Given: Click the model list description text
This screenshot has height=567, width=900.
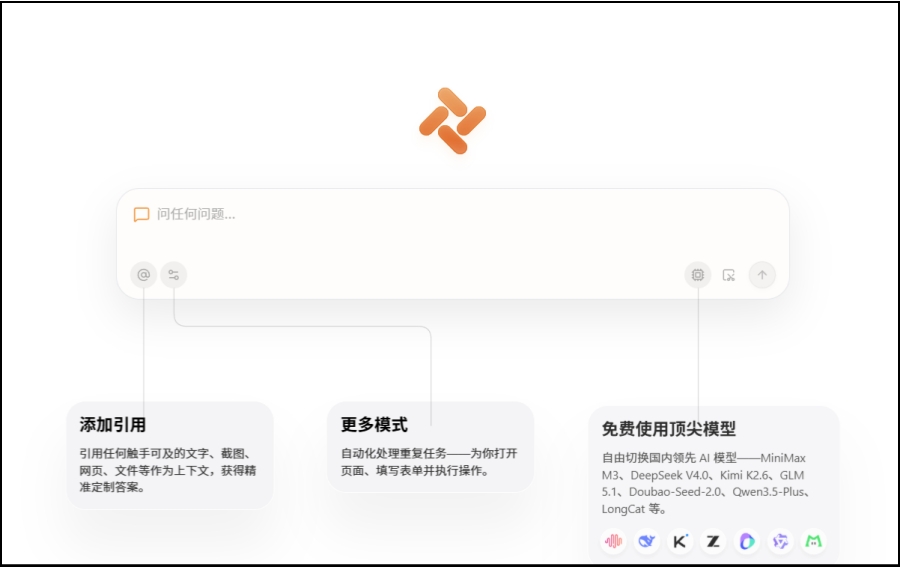Looking at the screenshot, I should [x=705, y=483].
